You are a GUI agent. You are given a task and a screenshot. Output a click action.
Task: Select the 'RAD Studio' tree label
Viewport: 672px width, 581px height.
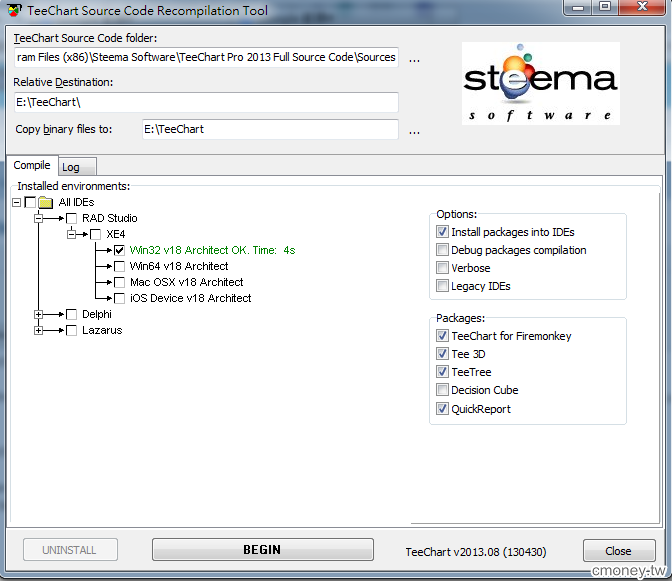coord(110,218)
